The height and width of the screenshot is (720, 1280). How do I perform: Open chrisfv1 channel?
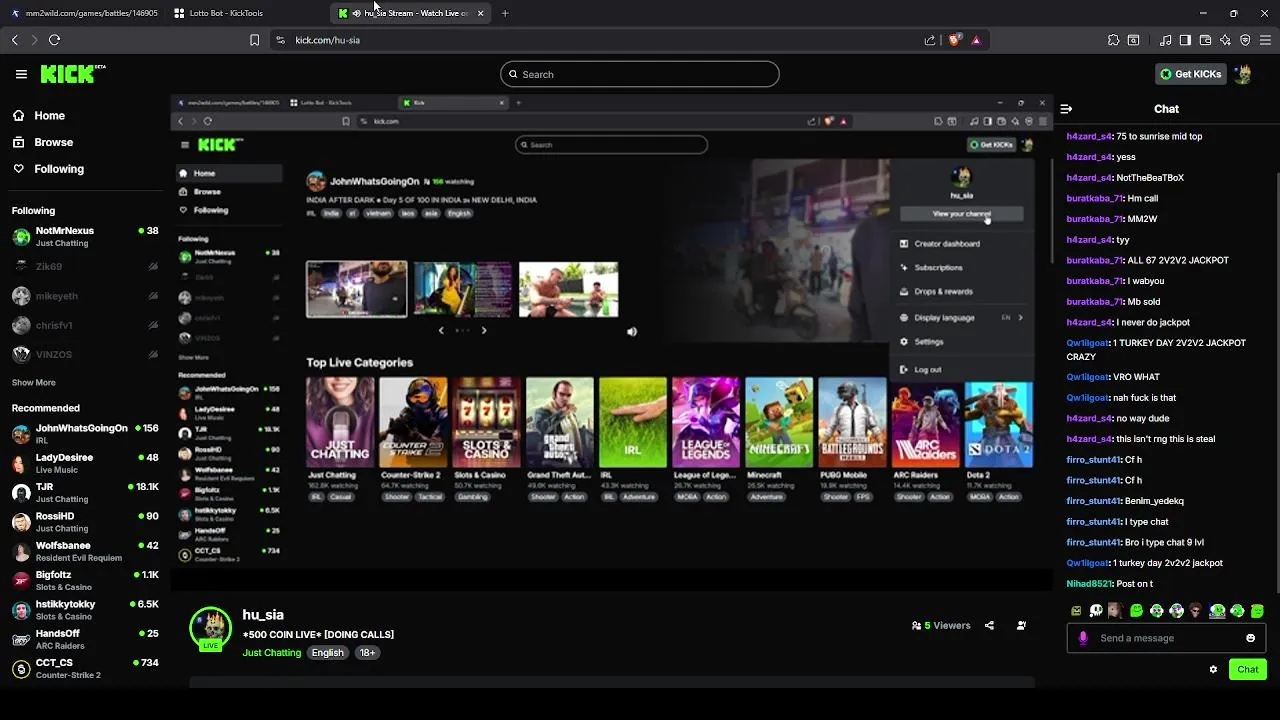tap(84, 325)
